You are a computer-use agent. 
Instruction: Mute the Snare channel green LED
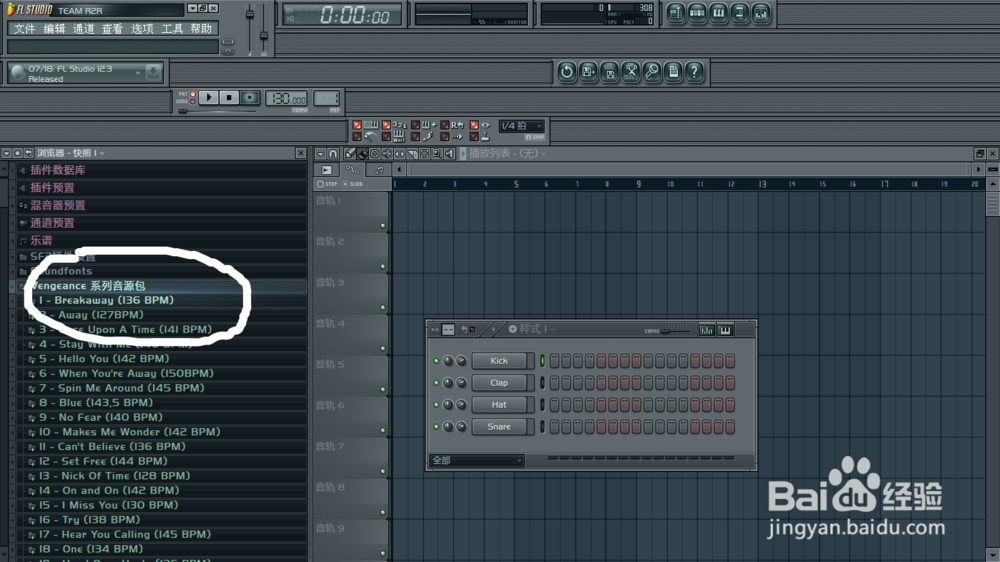tap(436, 427)
